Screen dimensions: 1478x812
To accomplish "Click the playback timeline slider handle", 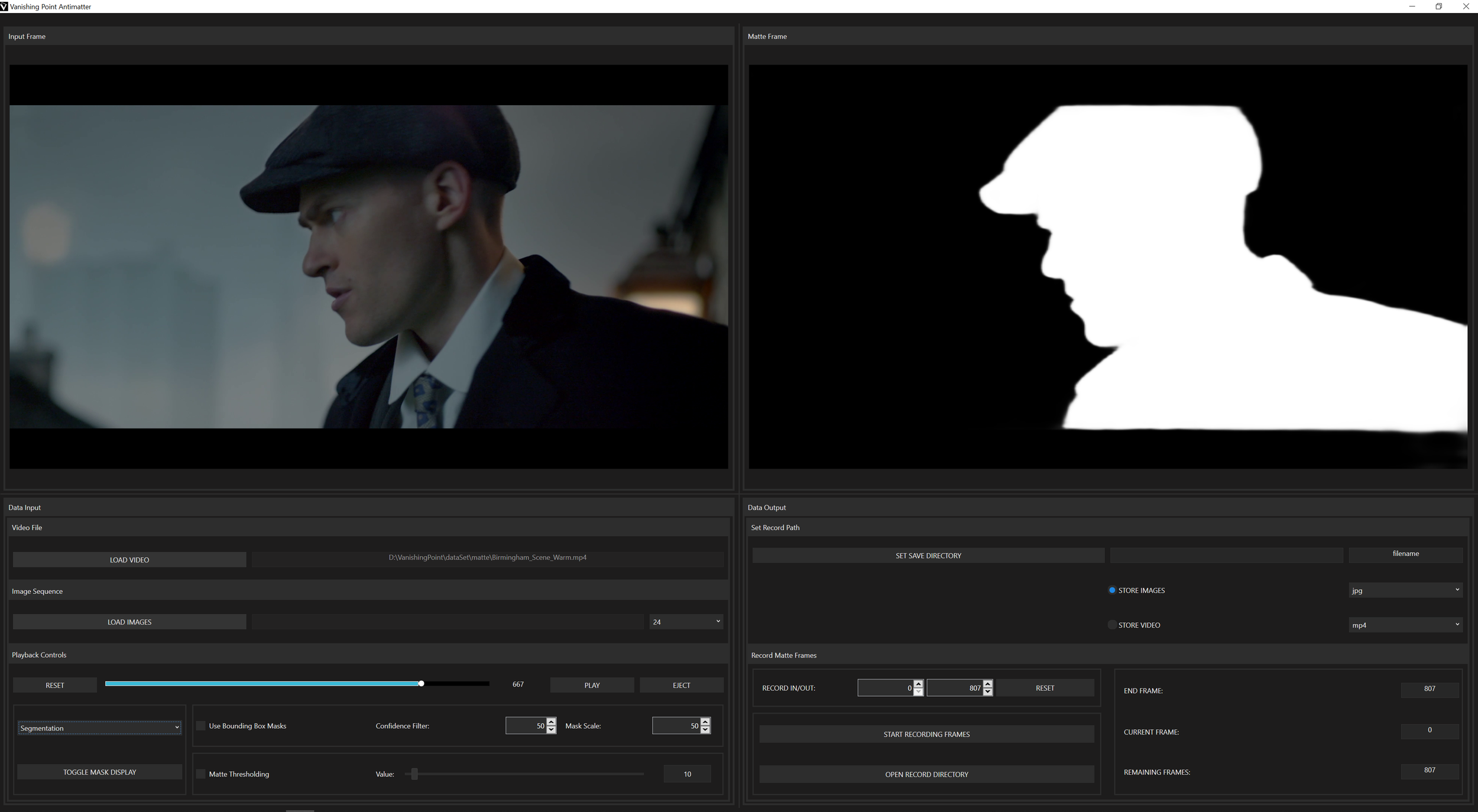I will point(421,684).
